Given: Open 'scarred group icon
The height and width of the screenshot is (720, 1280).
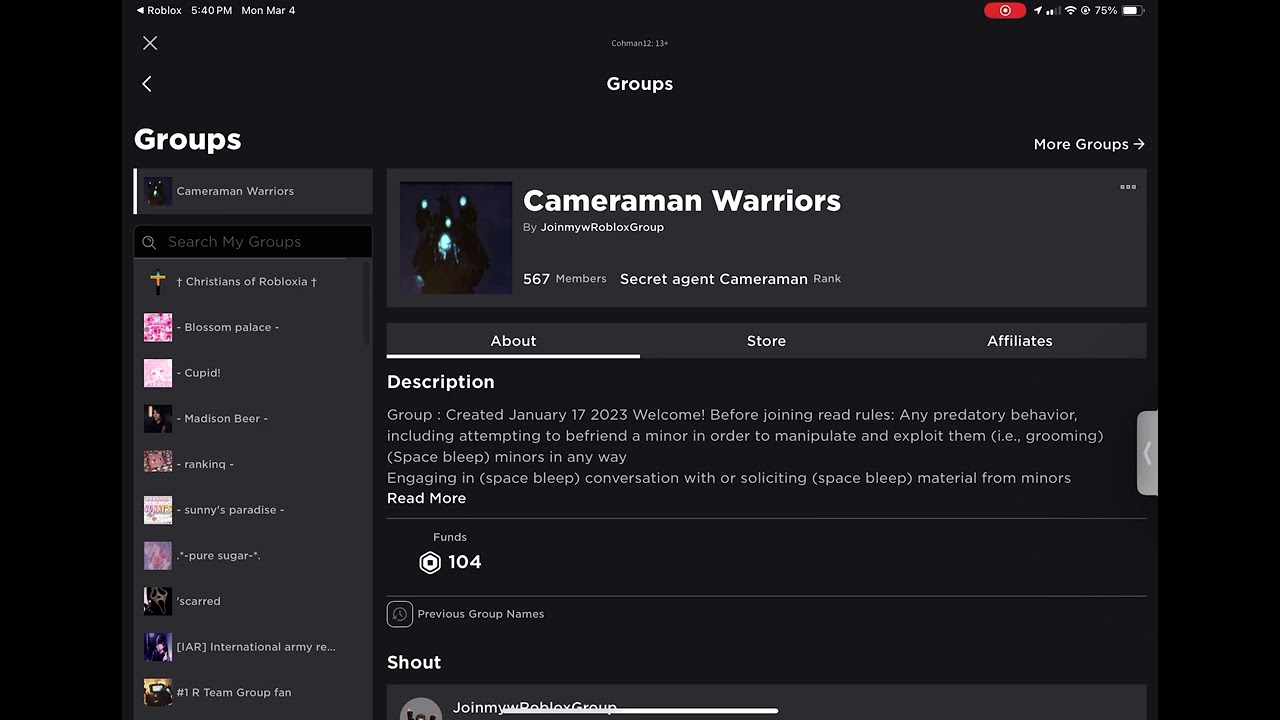Looking at the screenshot, I should 158,601.
